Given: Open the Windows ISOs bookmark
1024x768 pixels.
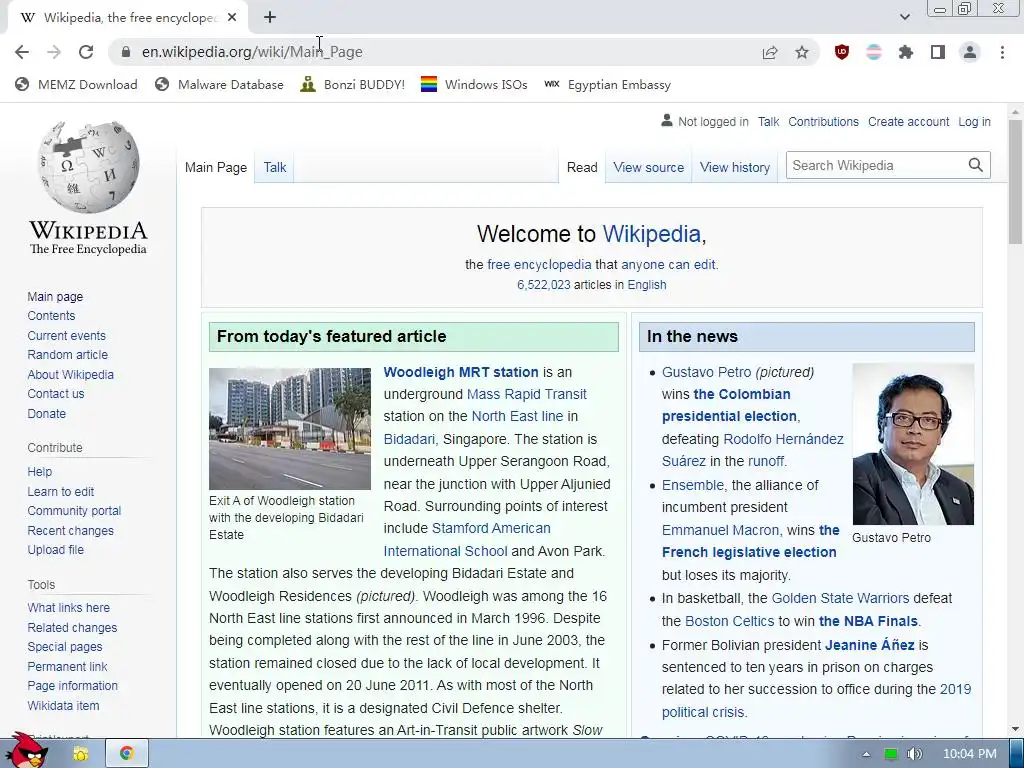Looking at the screenshot, I should tap(474, 85).
